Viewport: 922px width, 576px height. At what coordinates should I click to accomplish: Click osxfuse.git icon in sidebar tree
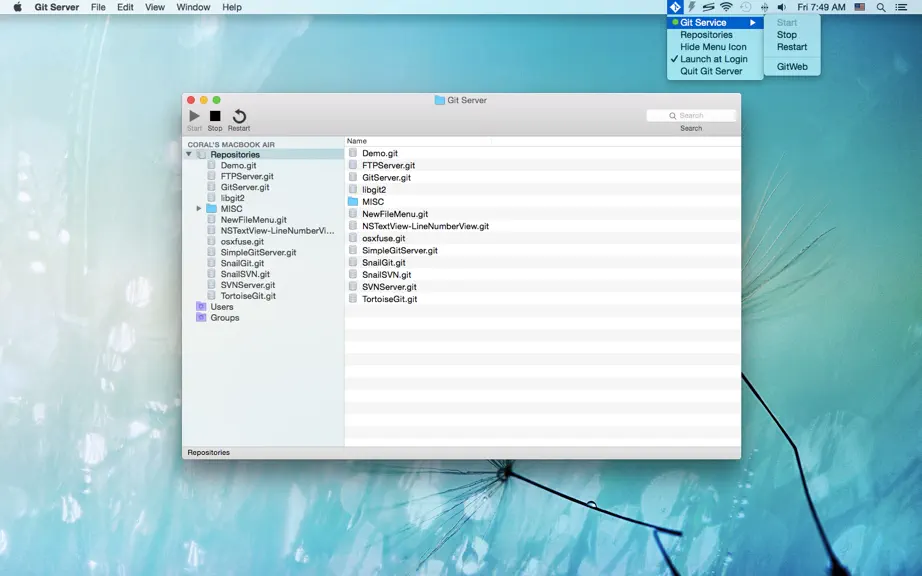click(x=211, y=242)
